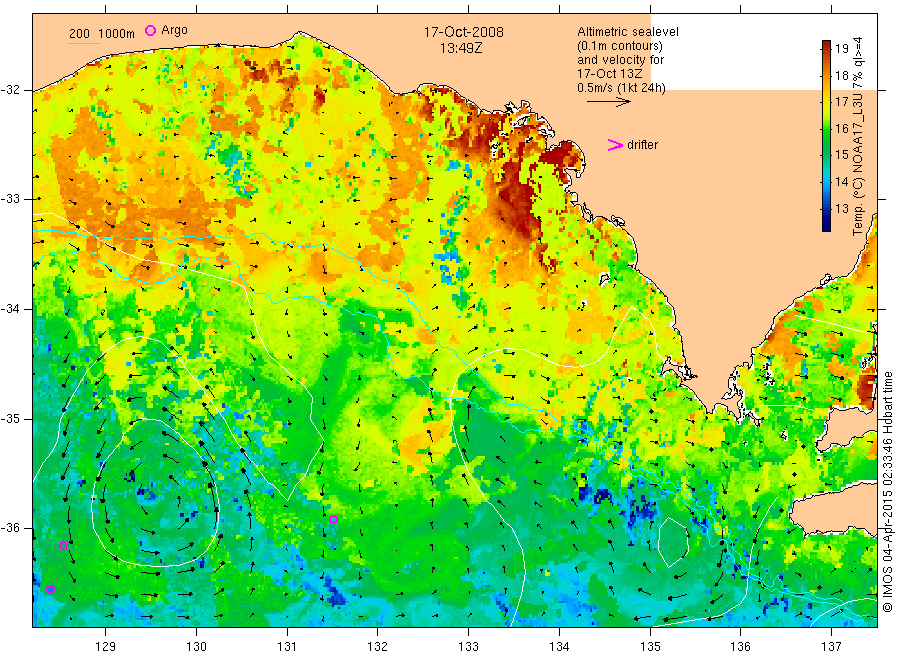Click the Argo float marker near 131.5, -36
This screenshot has height=660, width=900.
[x=333, y=520]
